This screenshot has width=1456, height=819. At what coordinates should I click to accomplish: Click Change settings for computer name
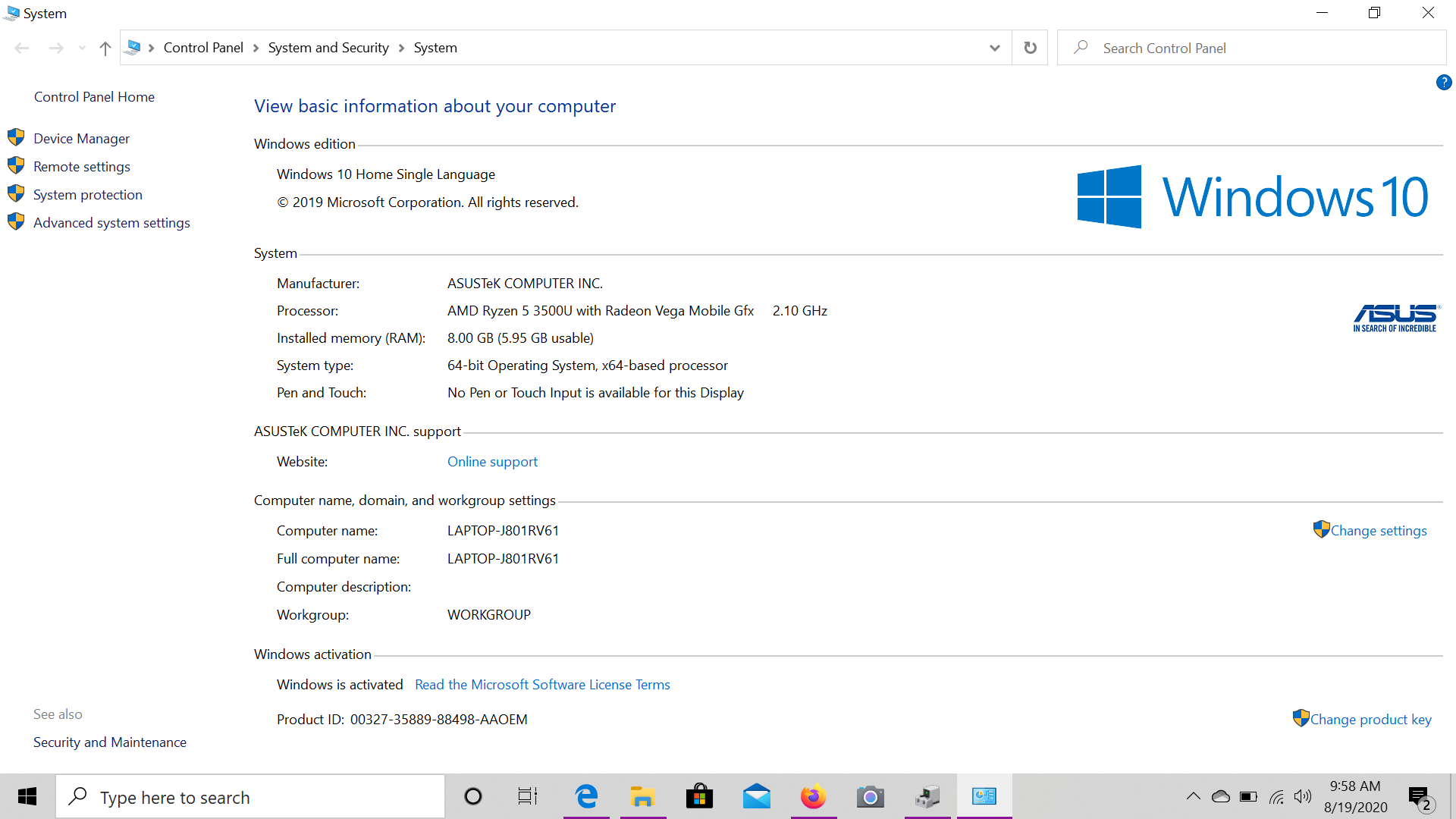[x=1378, y=531]
